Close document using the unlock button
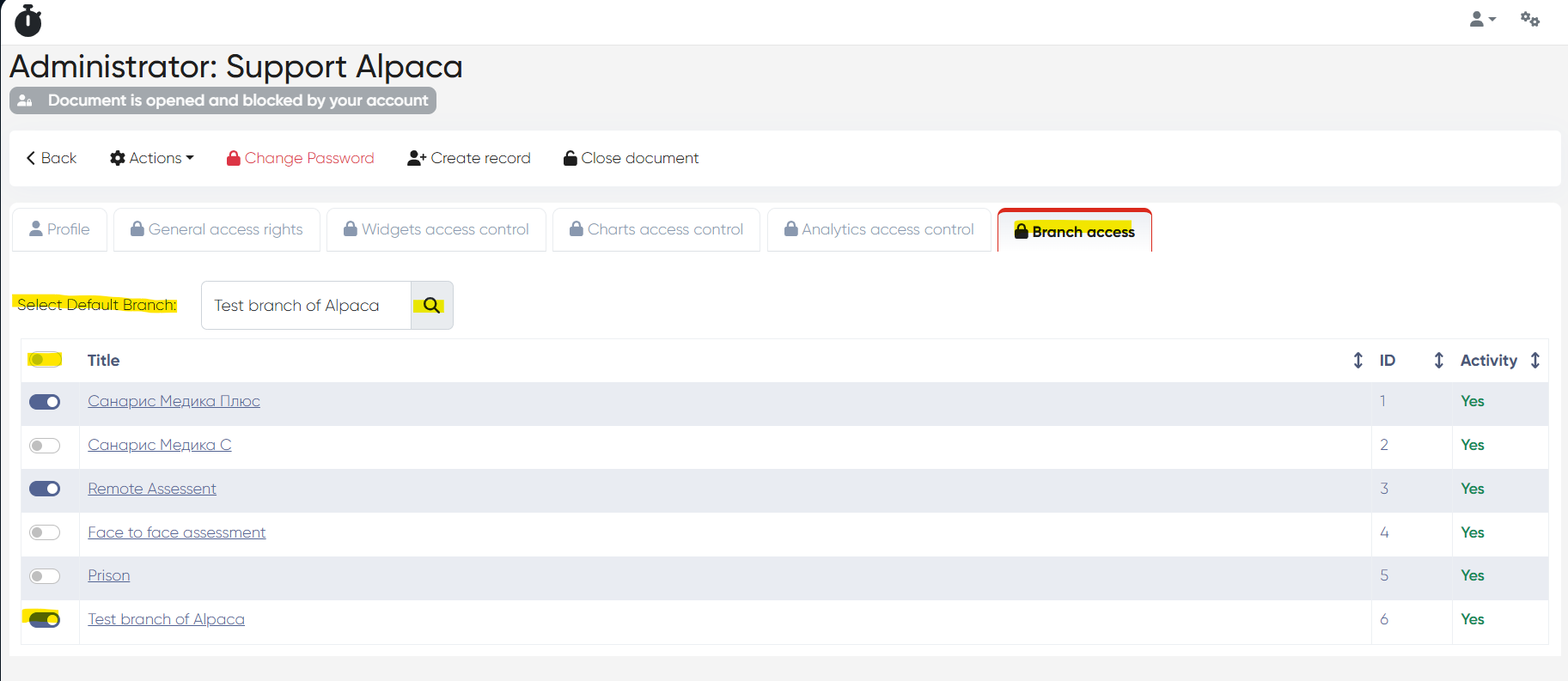The image size is (1568, 681). click(x=631, y=158)
